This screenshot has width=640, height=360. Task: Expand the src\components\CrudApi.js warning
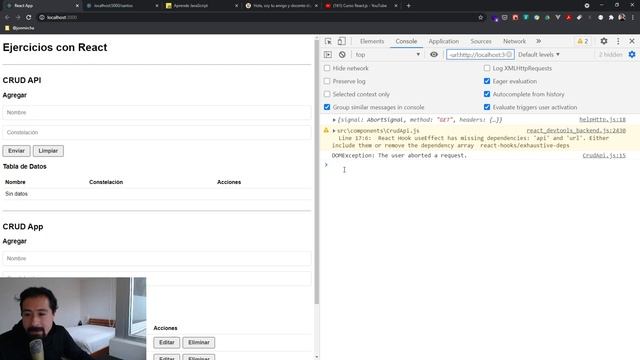point(334,131)
